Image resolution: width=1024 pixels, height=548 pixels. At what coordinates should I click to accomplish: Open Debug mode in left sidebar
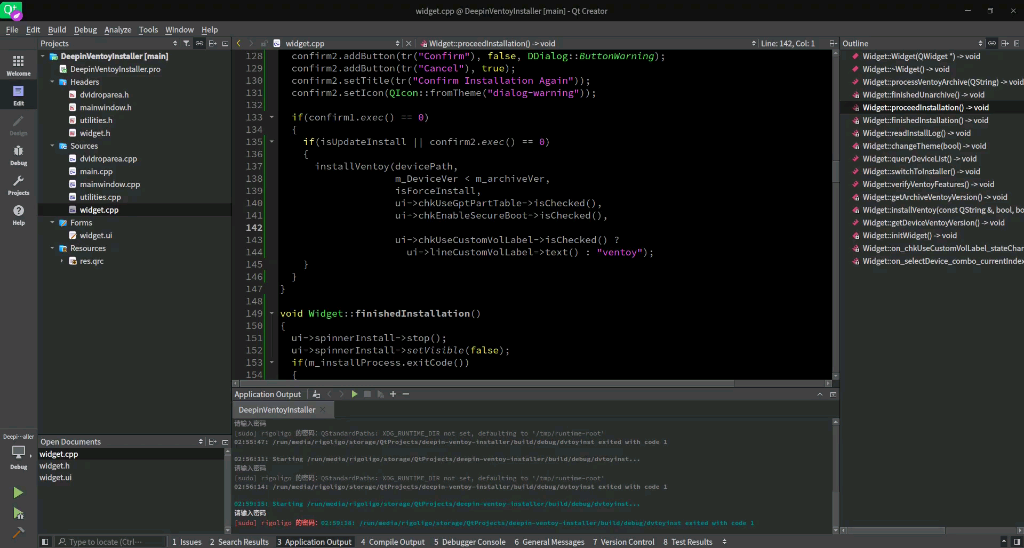pyautogui.click(x=18, y=155)
